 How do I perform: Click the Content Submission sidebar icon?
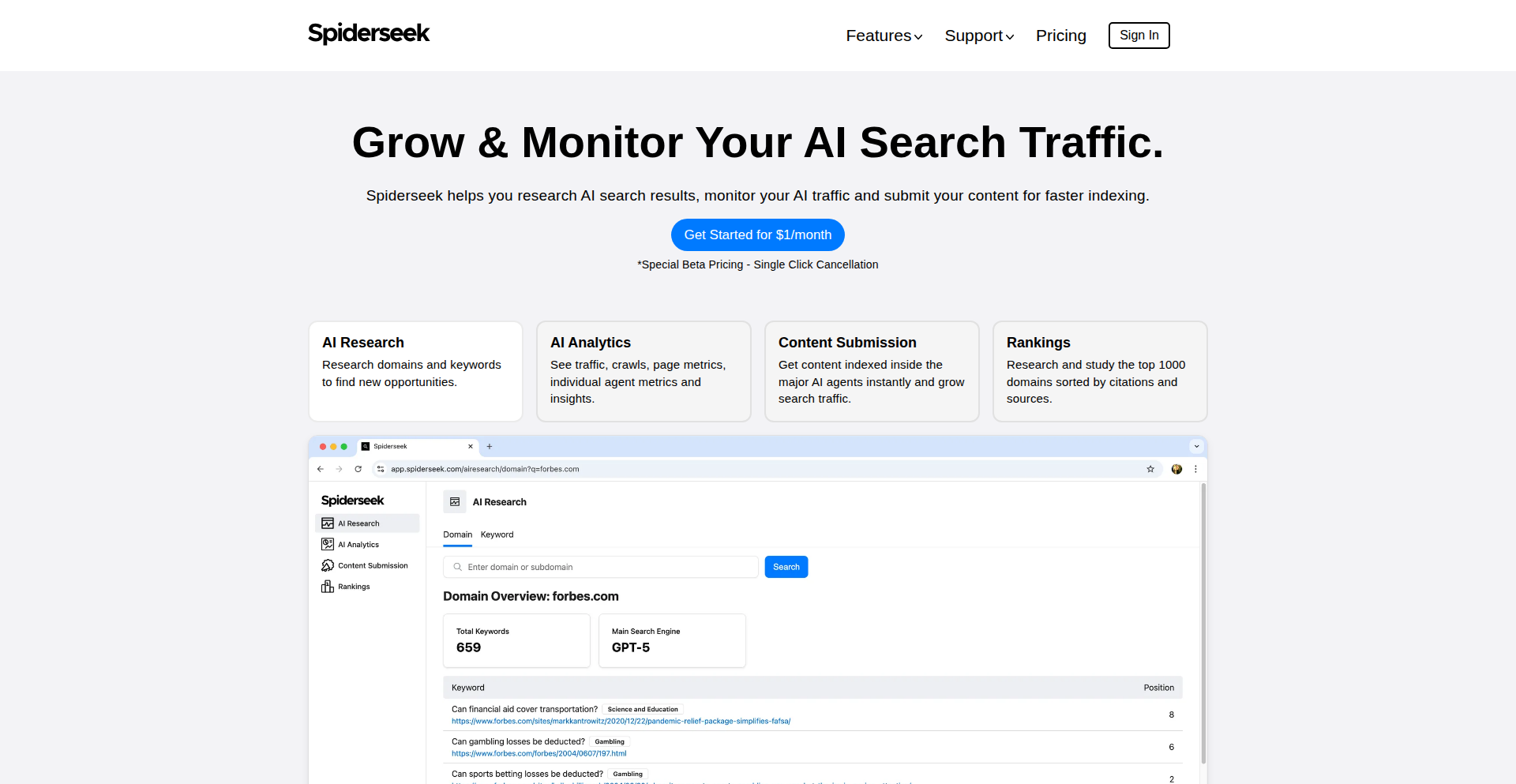point(328,565)
